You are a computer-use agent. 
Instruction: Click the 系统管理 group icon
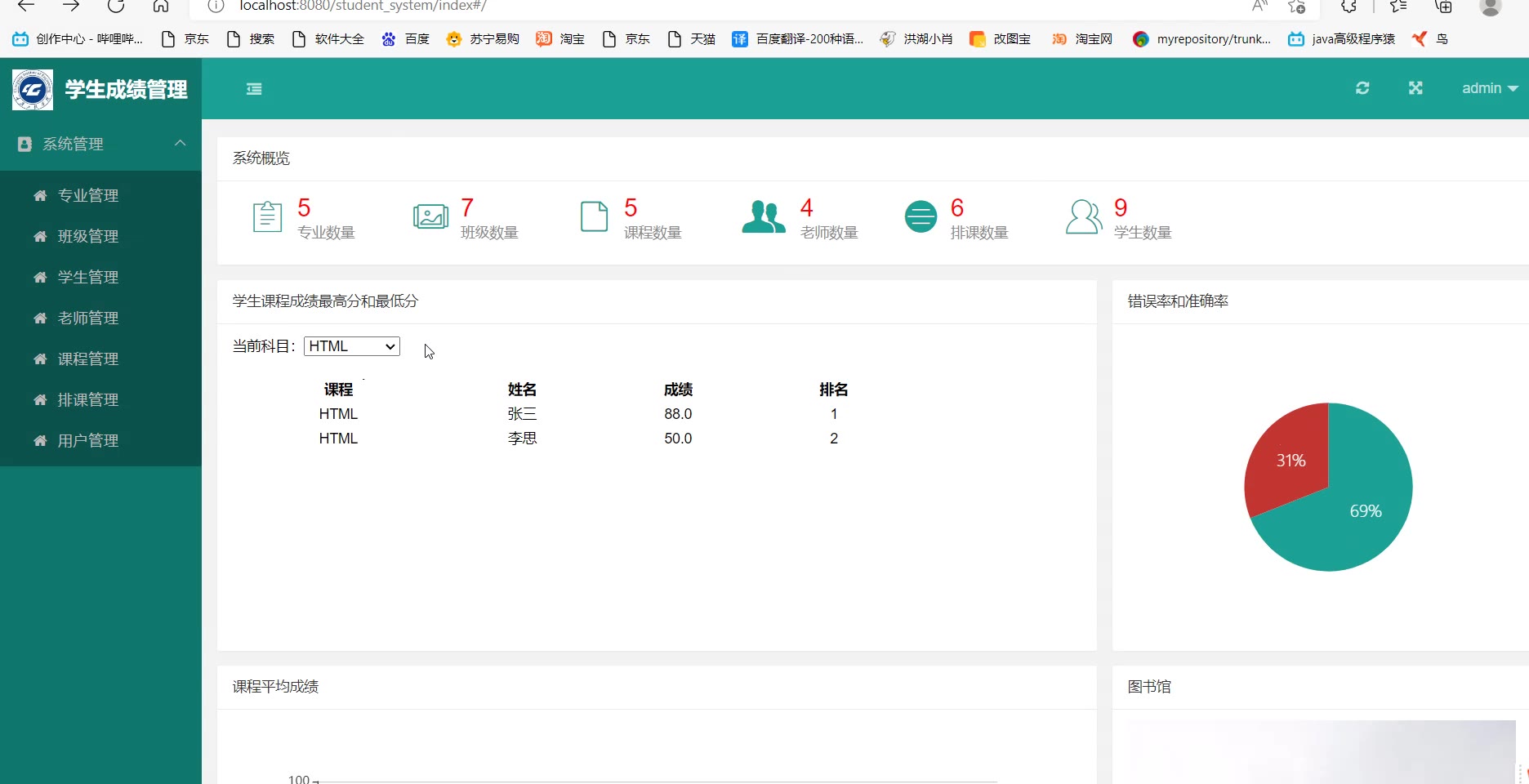[25, 144]
